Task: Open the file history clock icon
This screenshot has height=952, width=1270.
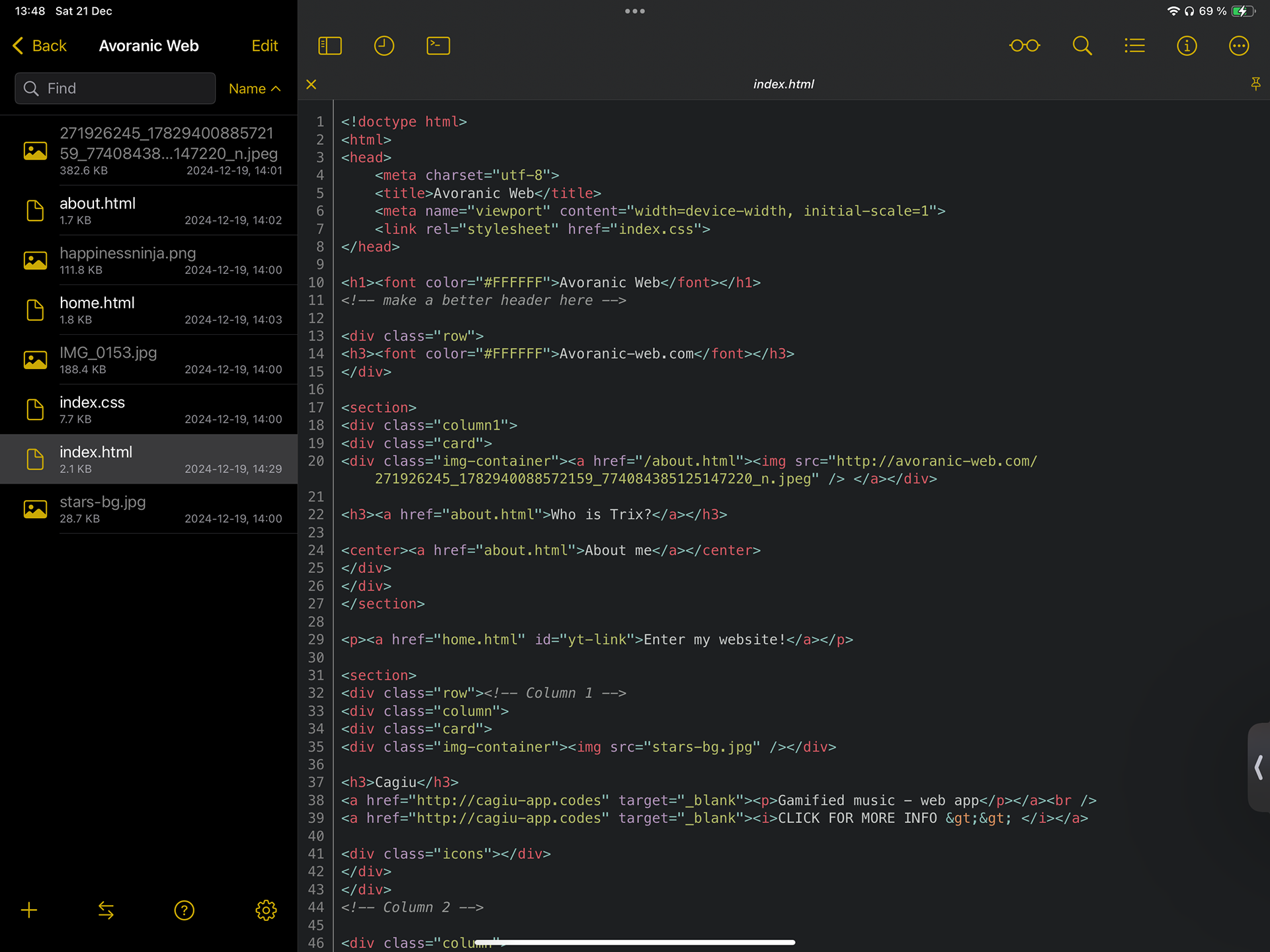Action: [x=384, y=46]
